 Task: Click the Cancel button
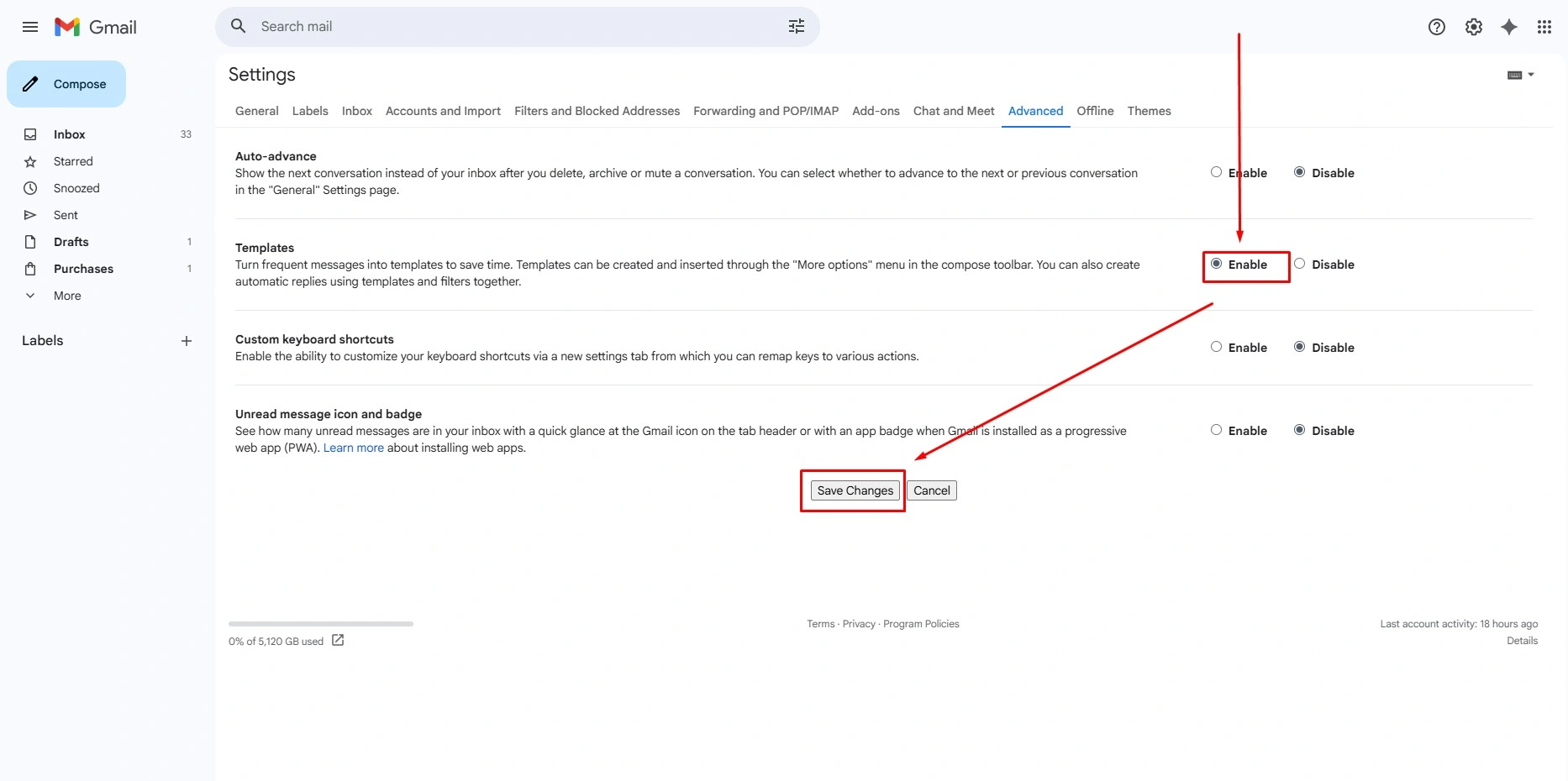click(x=931, y=490)
